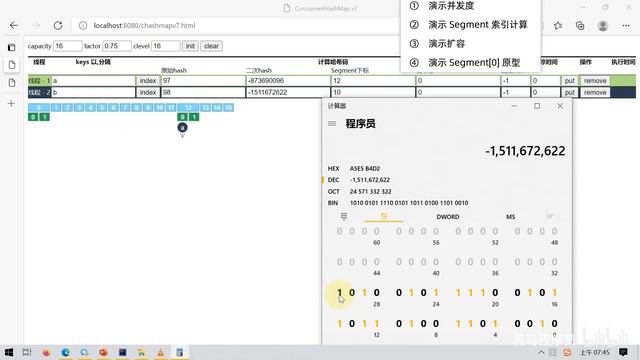Click remove button in thread 1 row
Image resolution: width=640 pixels, height=360 pixels.
click(595, 81)
